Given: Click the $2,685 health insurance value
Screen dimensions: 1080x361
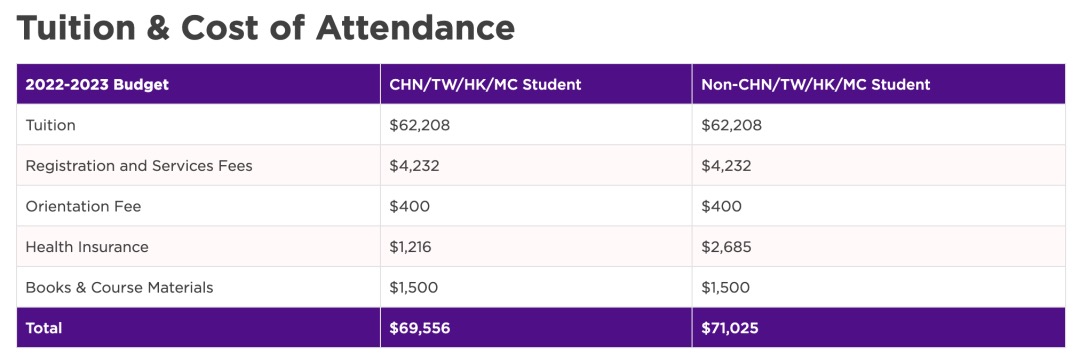Looking at the screenshot, I should coord(726,247).
